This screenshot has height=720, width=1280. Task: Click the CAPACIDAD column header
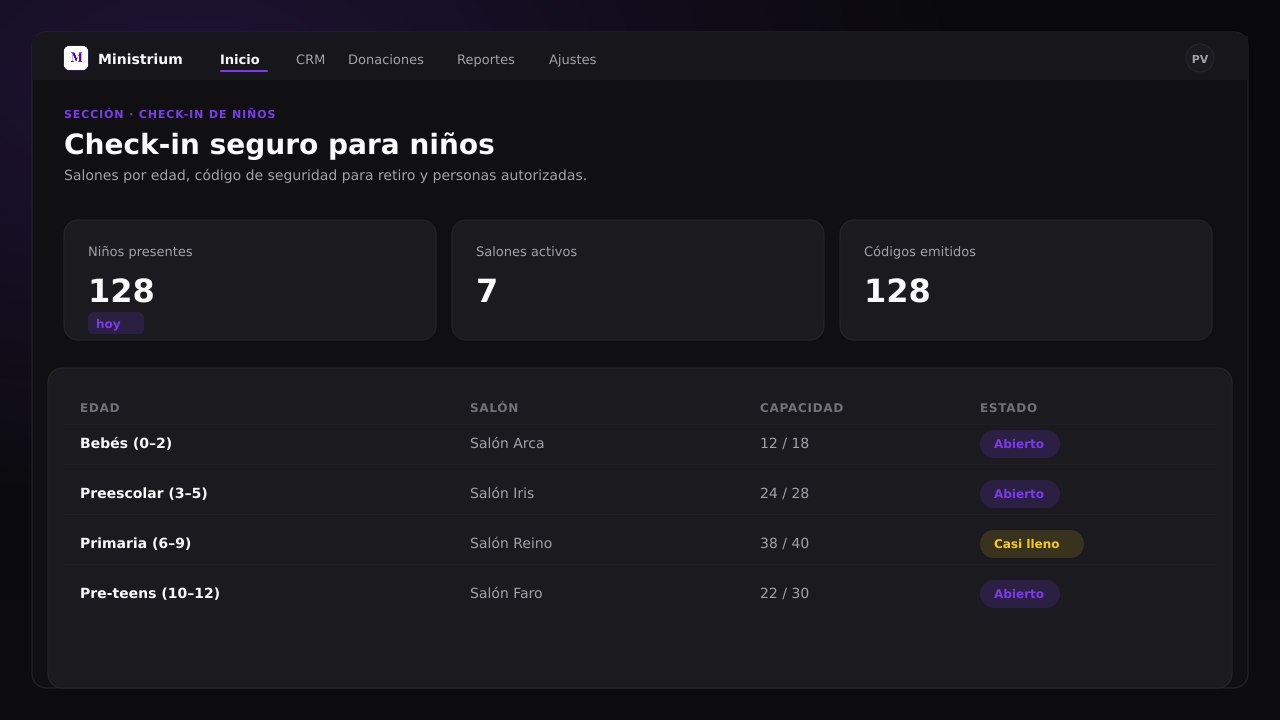coord(802,408)
